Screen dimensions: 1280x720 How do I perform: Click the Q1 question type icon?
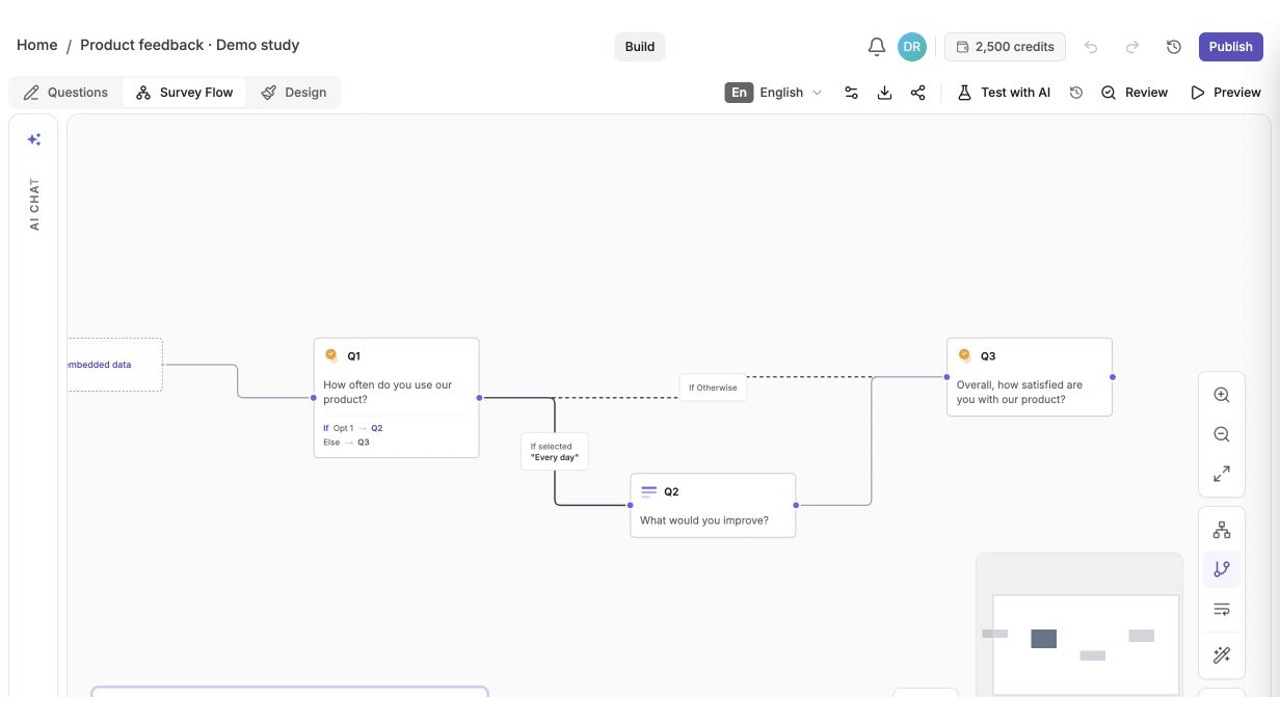(x=331, y=355)
